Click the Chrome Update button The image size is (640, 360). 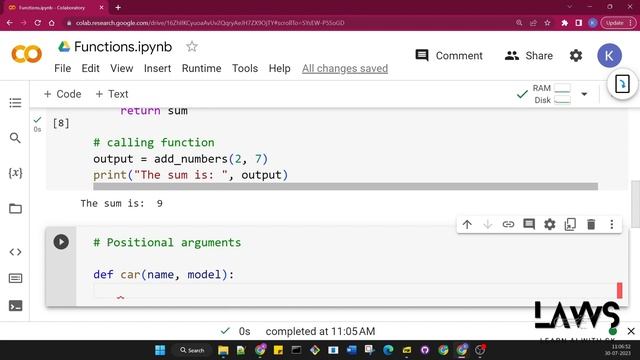point(618,23)
